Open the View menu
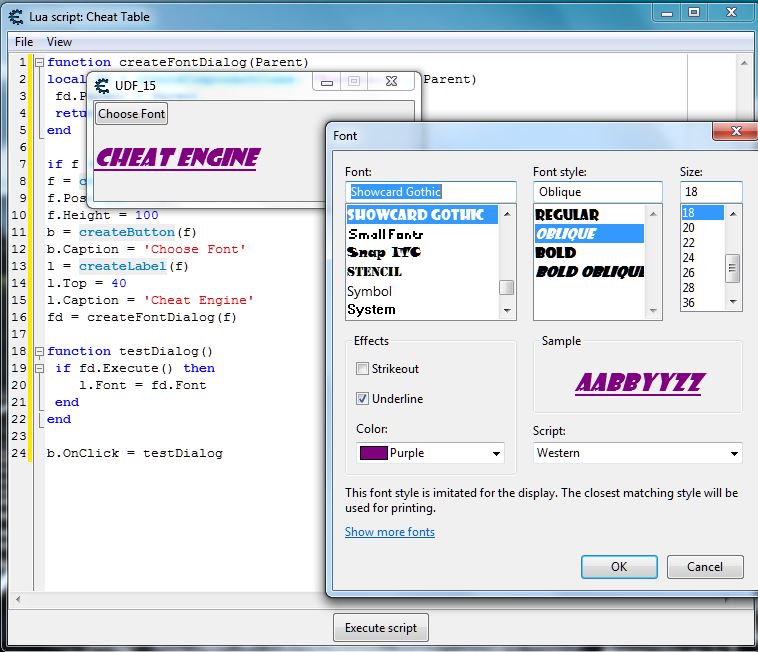The height and width of the screenshot is (652, 758). point(59,42)
